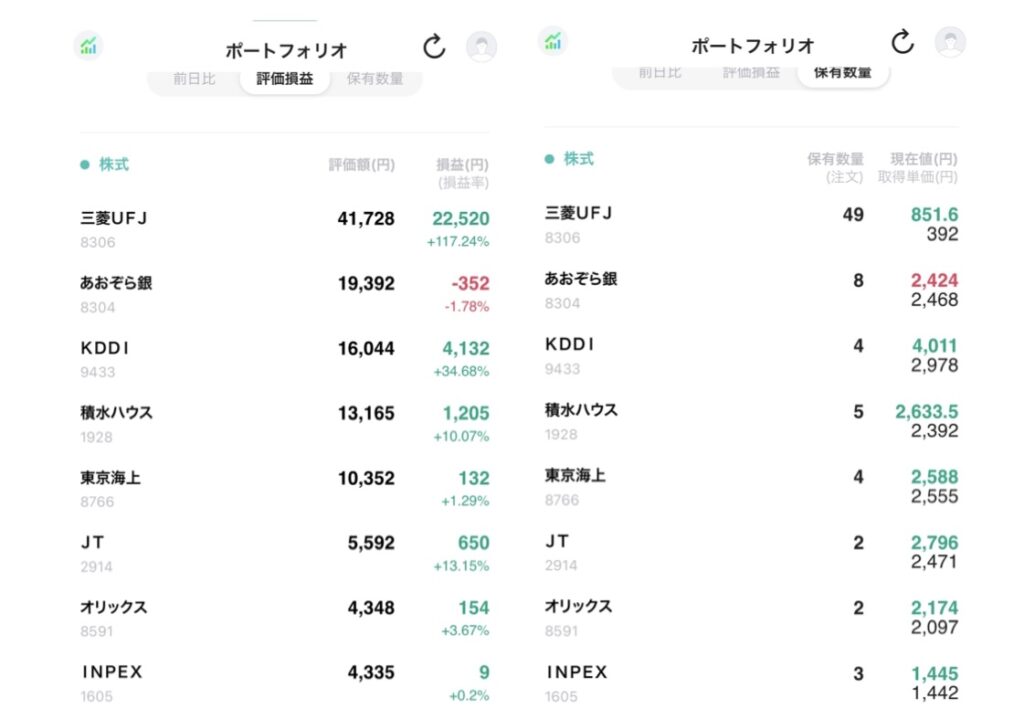Tap the refresh icon in left panel
The width and height of the screenshot is (1024, 719).
[x=433, y=46]
